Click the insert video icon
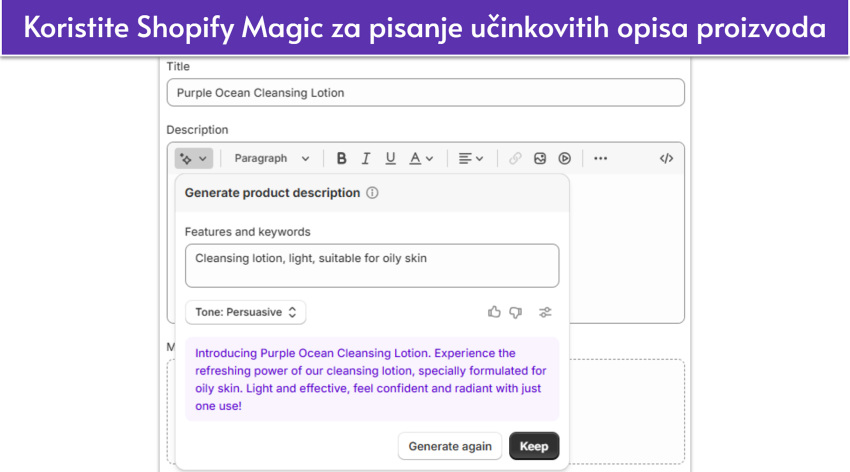Image resolution: width=850 pixels, height=472 pixels. pos(564,158)
